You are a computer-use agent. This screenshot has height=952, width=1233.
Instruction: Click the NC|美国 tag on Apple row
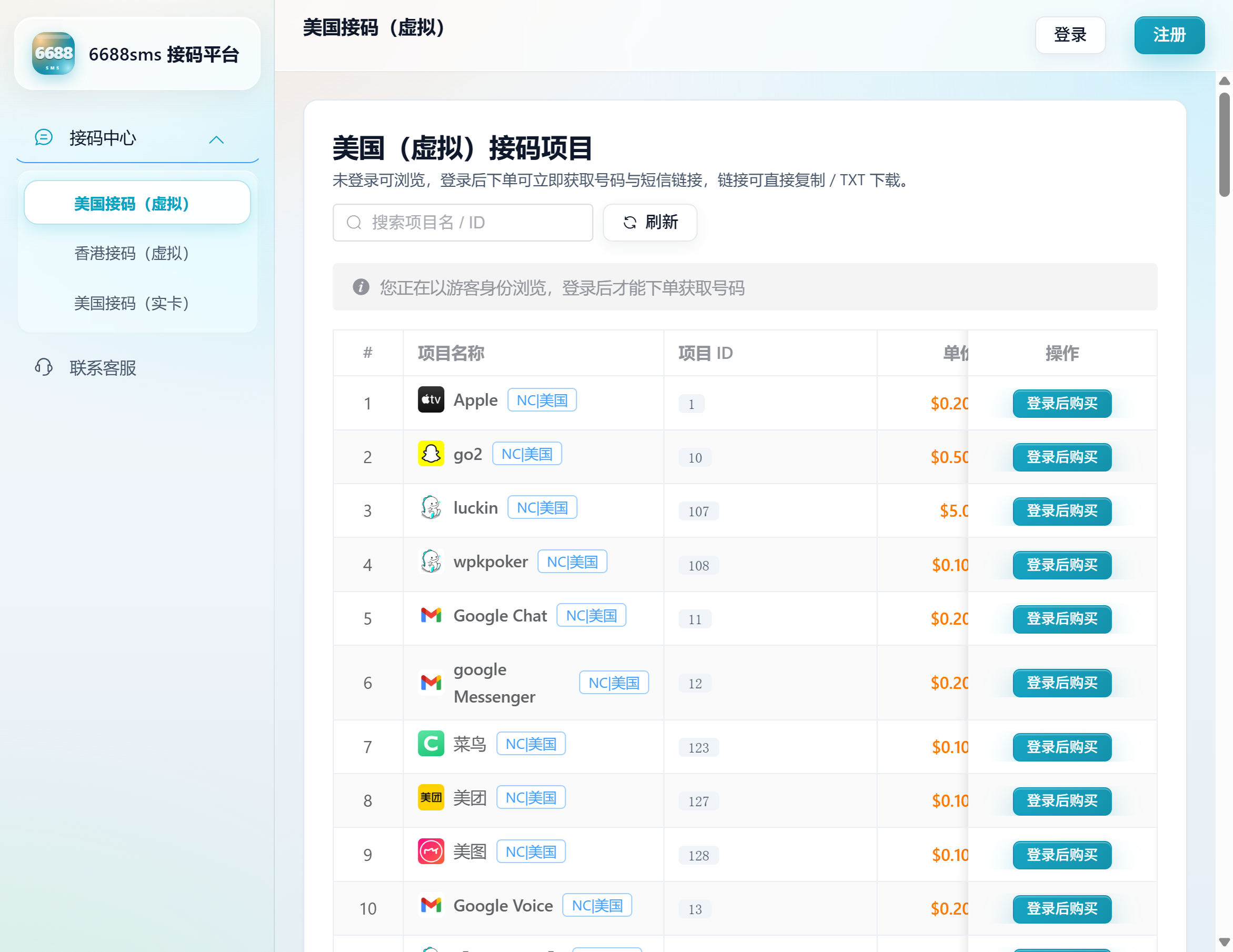point(542,400)
